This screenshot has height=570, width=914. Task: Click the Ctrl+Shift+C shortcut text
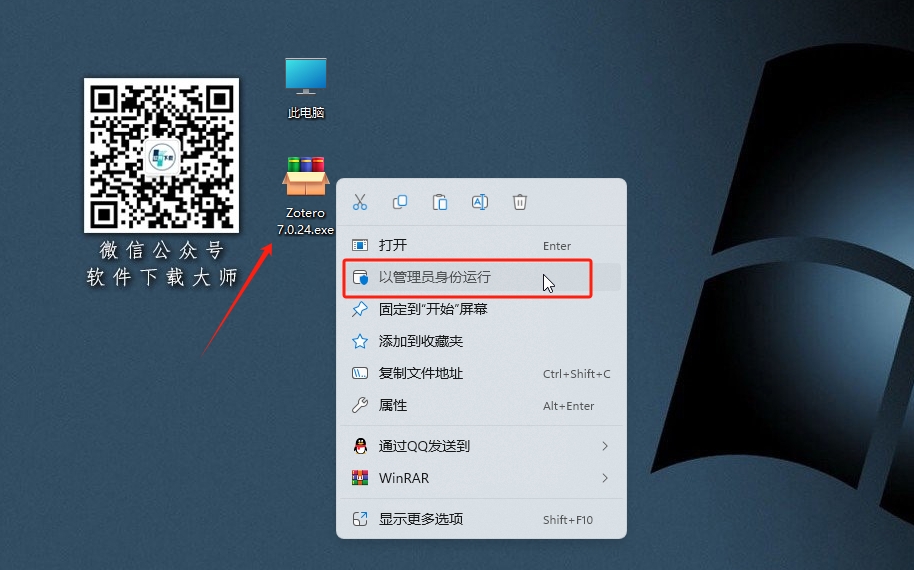tap(576, 374)
